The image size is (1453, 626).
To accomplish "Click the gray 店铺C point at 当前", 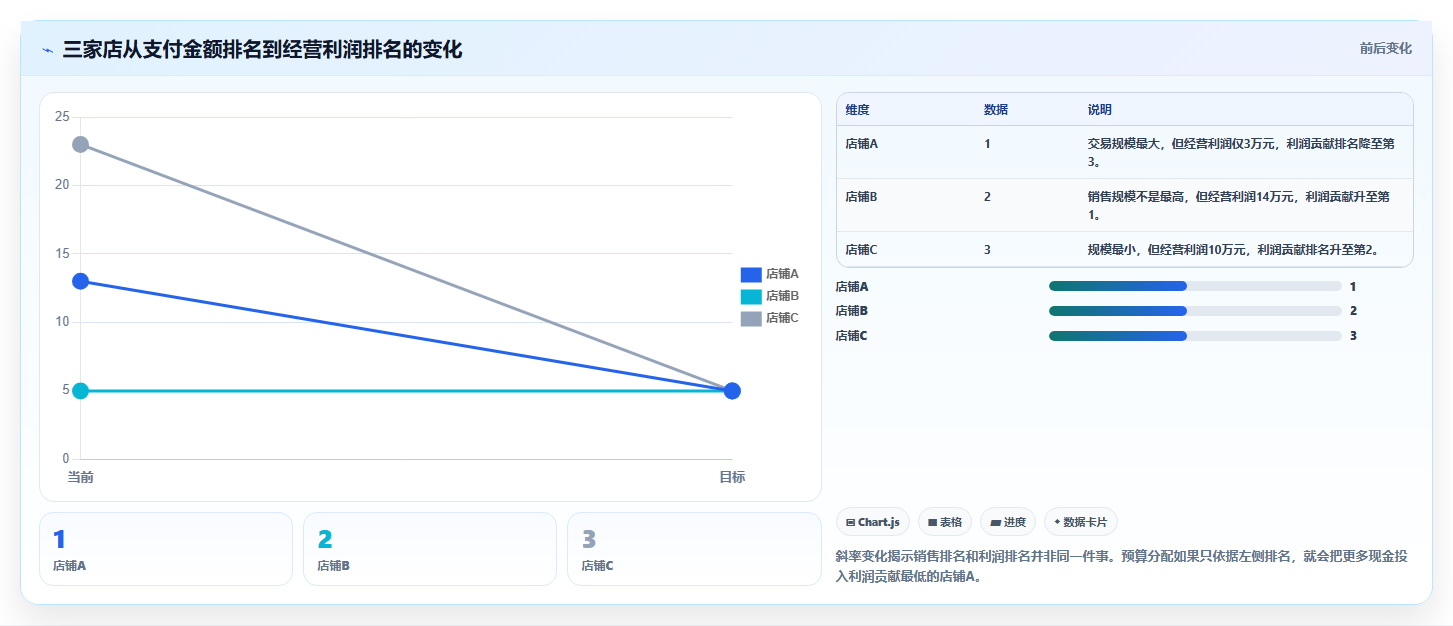I will click(80, 145).
